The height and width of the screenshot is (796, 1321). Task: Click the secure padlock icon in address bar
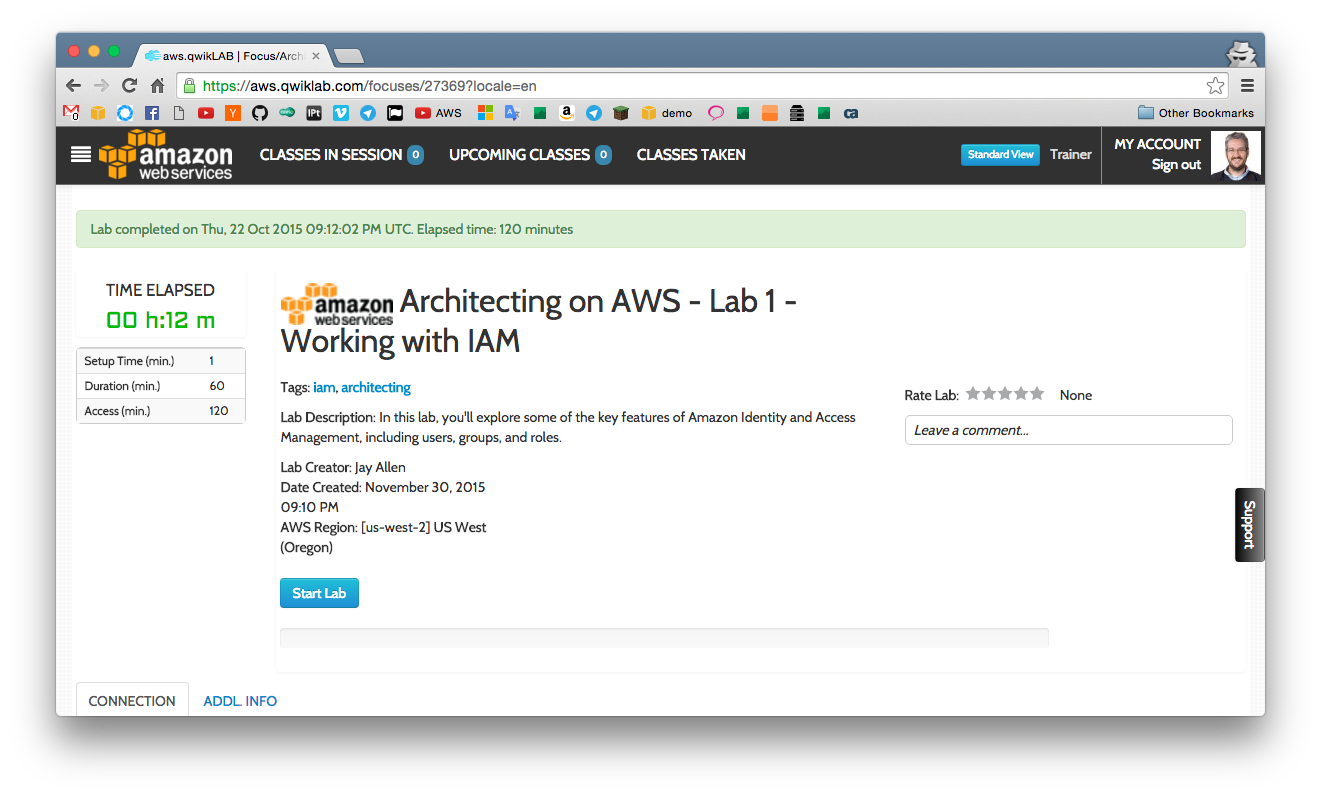(189, 85)
